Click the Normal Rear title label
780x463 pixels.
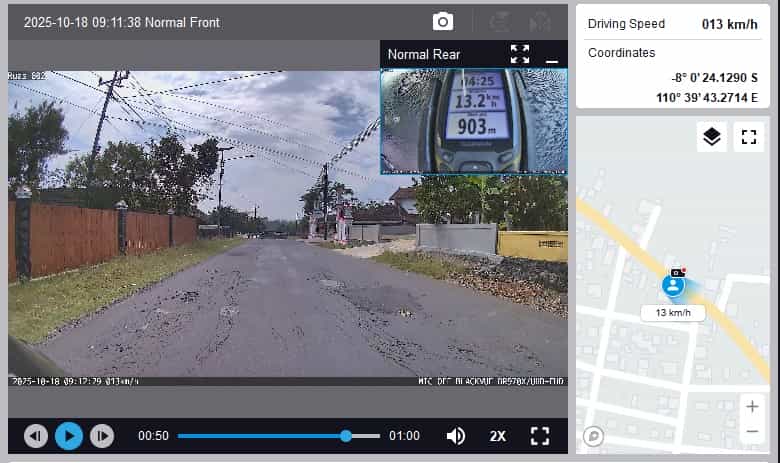[x=422, y=54]
